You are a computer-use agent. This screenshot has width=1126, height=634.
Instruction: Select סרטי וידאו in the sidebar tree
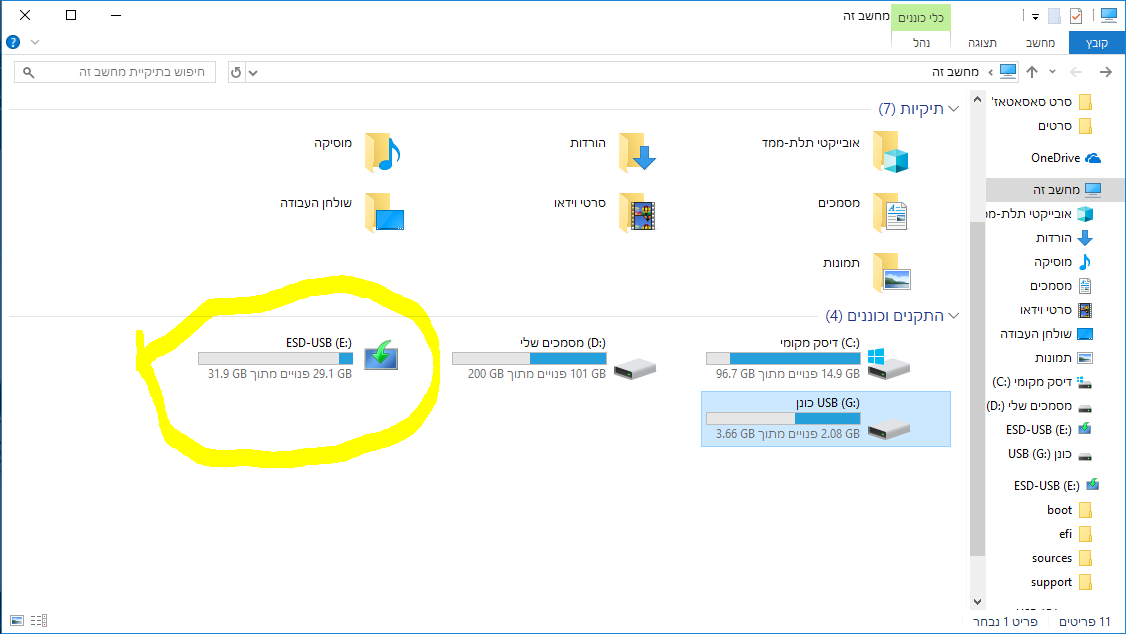pyautogui.click(x=1056, y=310)
